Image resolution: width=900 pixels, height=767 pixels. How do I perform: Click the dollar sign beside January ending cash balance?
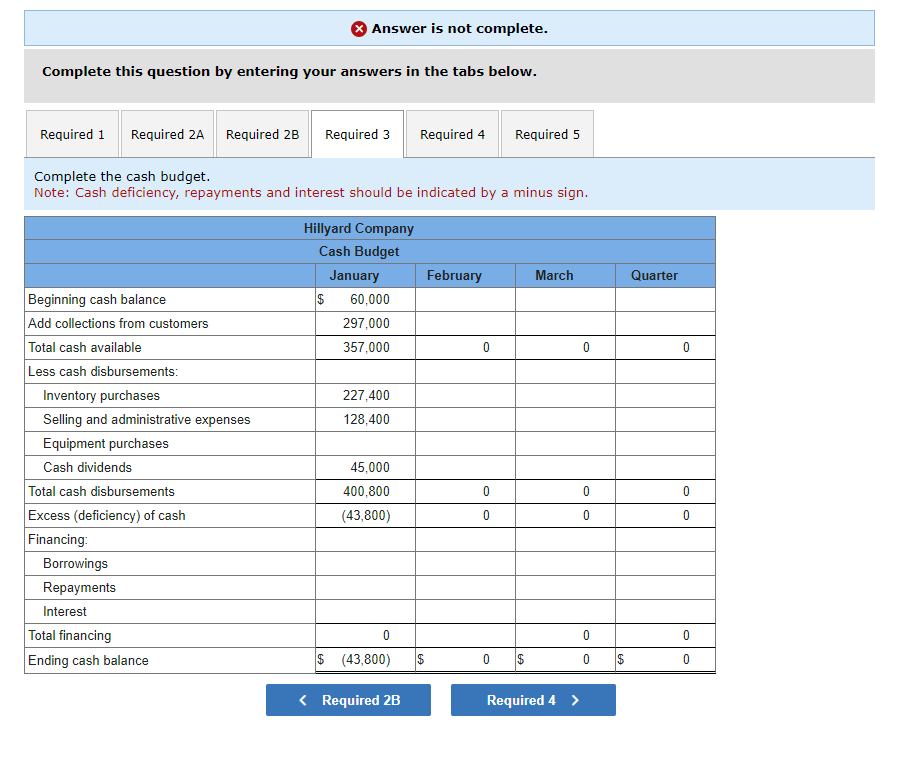(321, 659)
